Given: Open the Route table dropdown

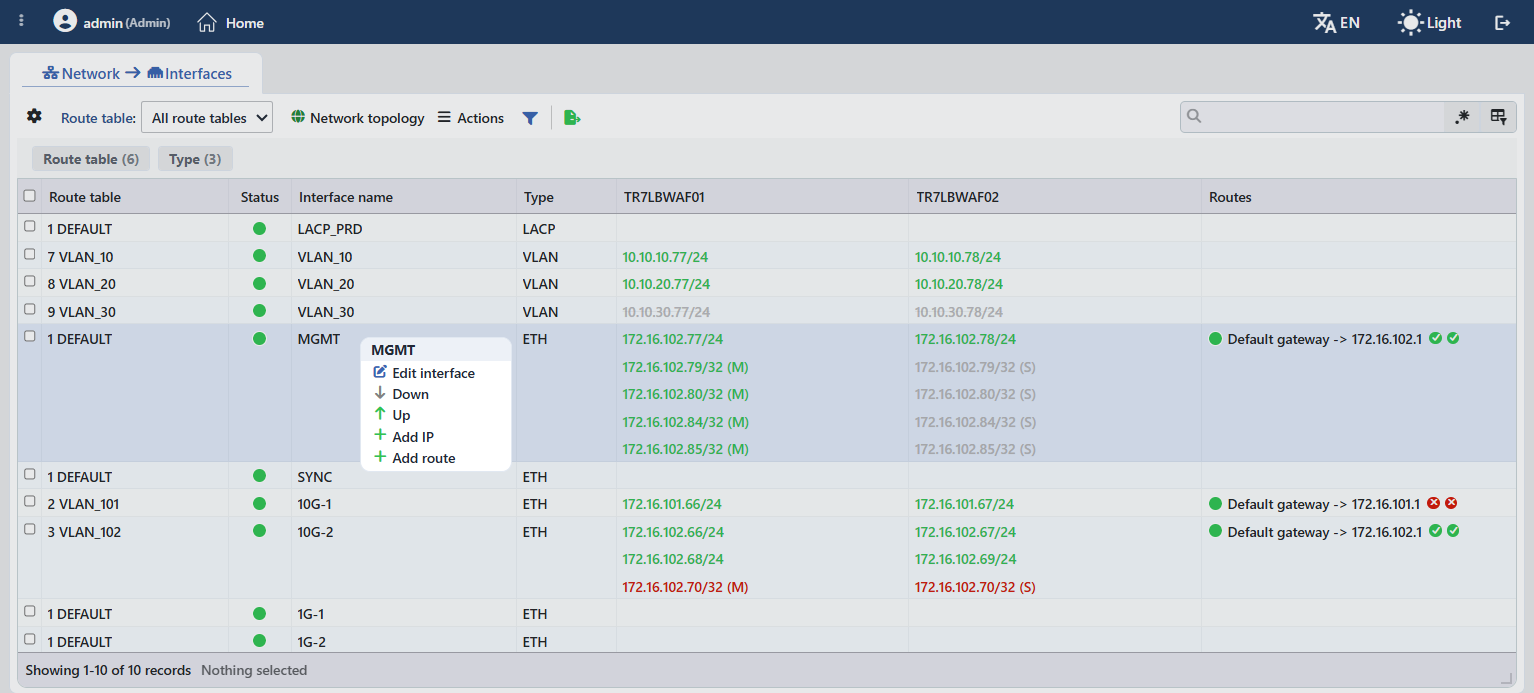Looking at the screenshot, I should [x=207, y=118].
